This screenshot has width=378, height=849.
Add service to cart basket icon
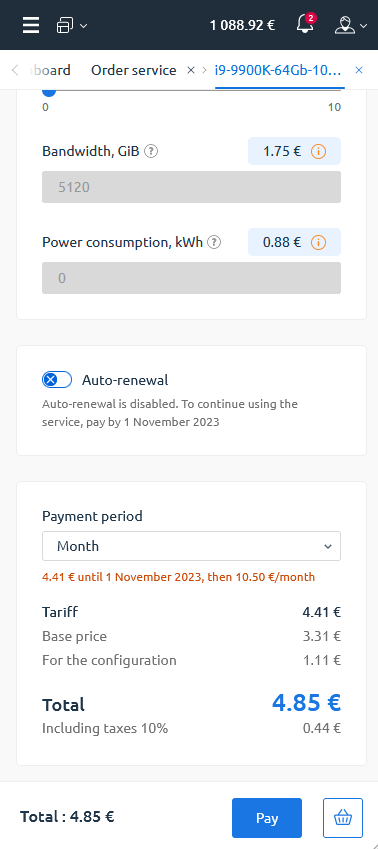[x=343, y=818]
